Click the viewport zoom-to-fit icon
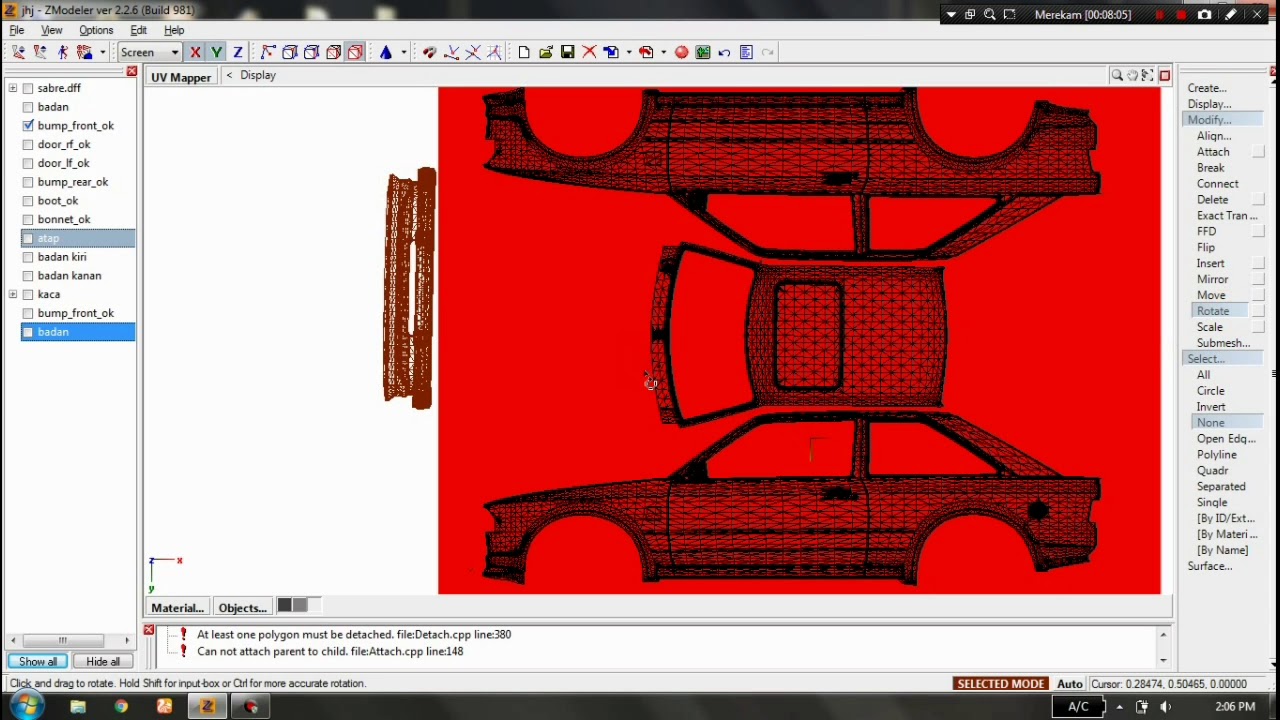Screen dimensions: 1280x720 pos(1148,75)
